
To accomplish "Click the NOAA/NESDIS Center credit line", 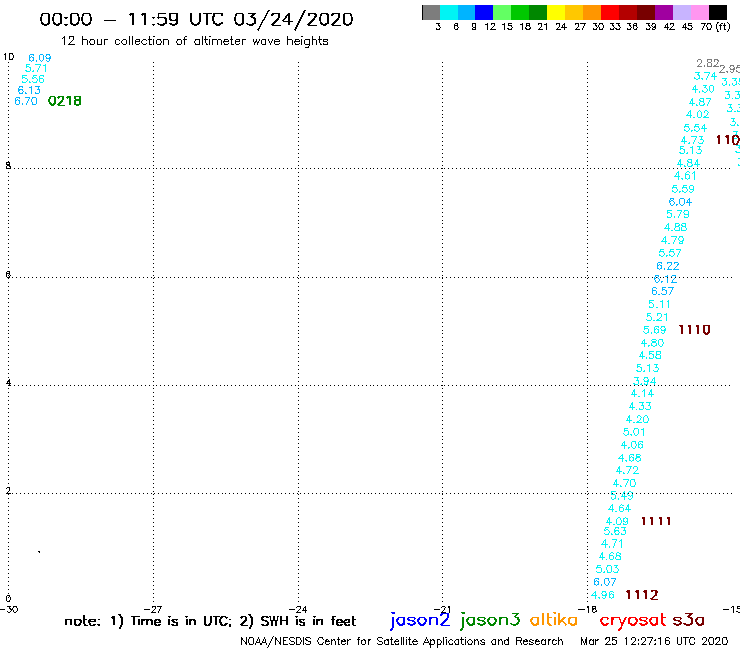I will pos(402,641).
